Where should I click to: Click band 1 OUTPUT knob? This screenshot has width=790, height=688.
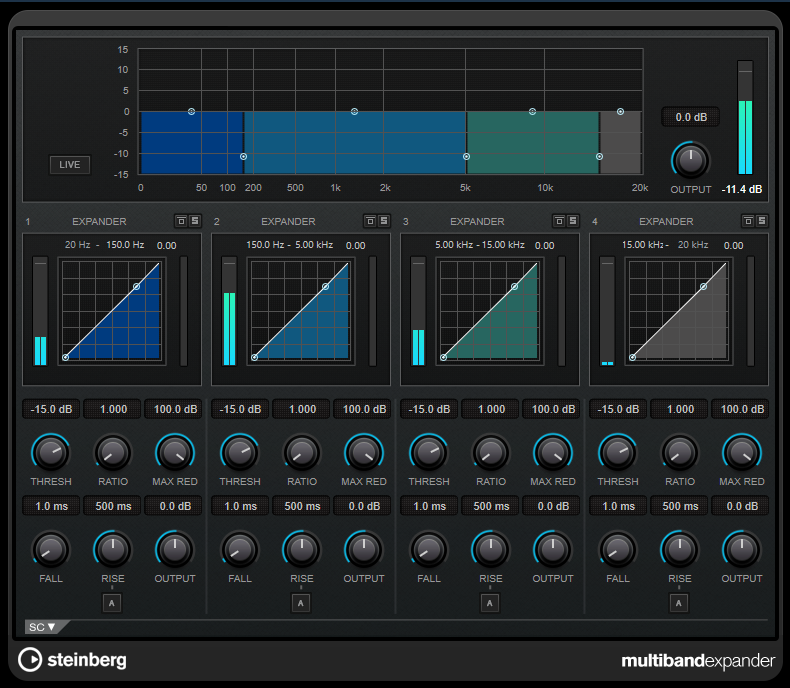[x=175, y=549]
